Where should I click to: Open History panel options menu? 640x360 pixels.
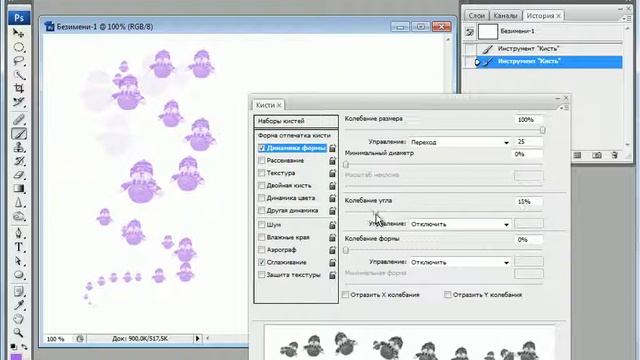pos(625,18)
